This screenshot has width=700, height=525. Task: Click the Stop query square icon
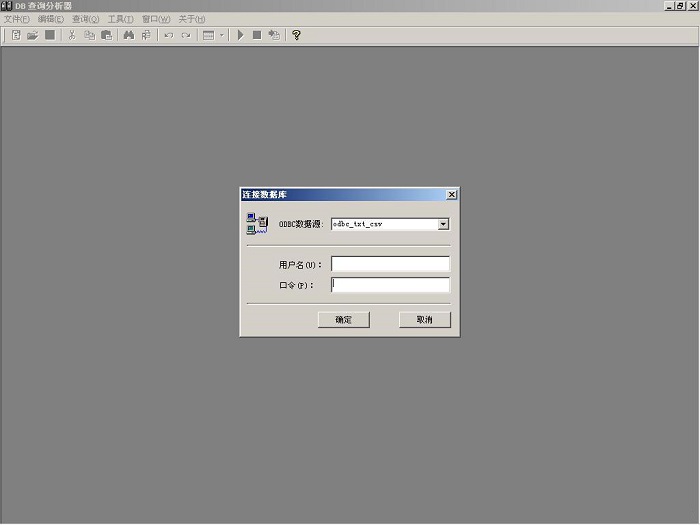coord(257,35)
